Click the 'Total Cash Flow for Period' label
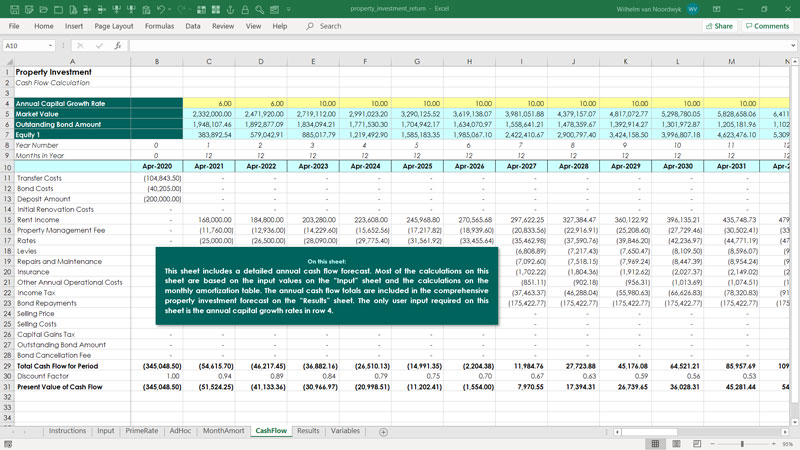800x450 pixels. [x=57, y=366]
